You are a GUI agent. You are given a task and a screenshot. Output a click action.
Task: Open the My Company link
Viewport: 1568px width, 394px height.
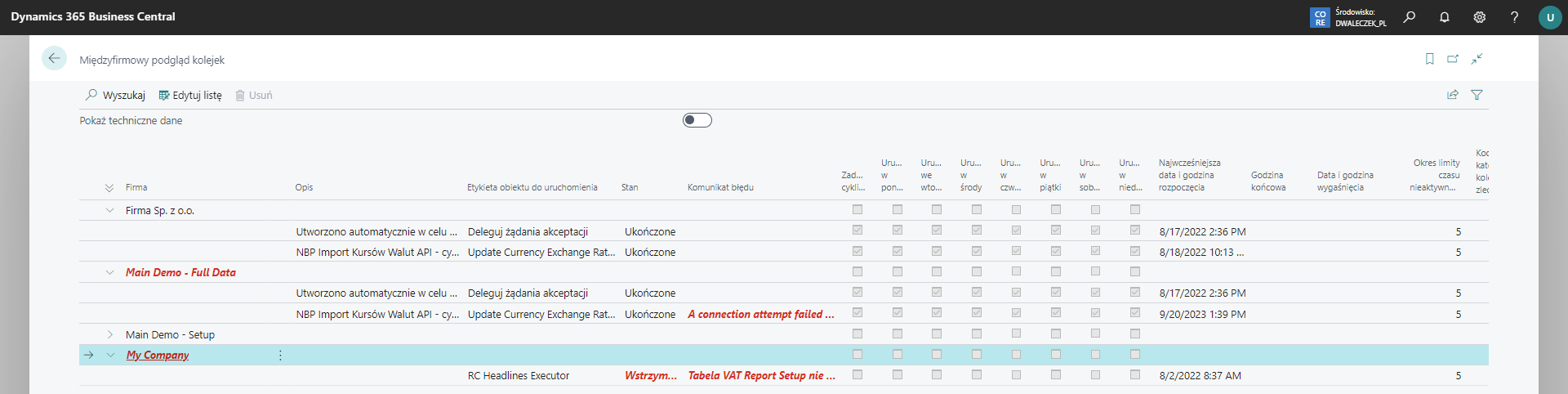(x=158, y=356)
